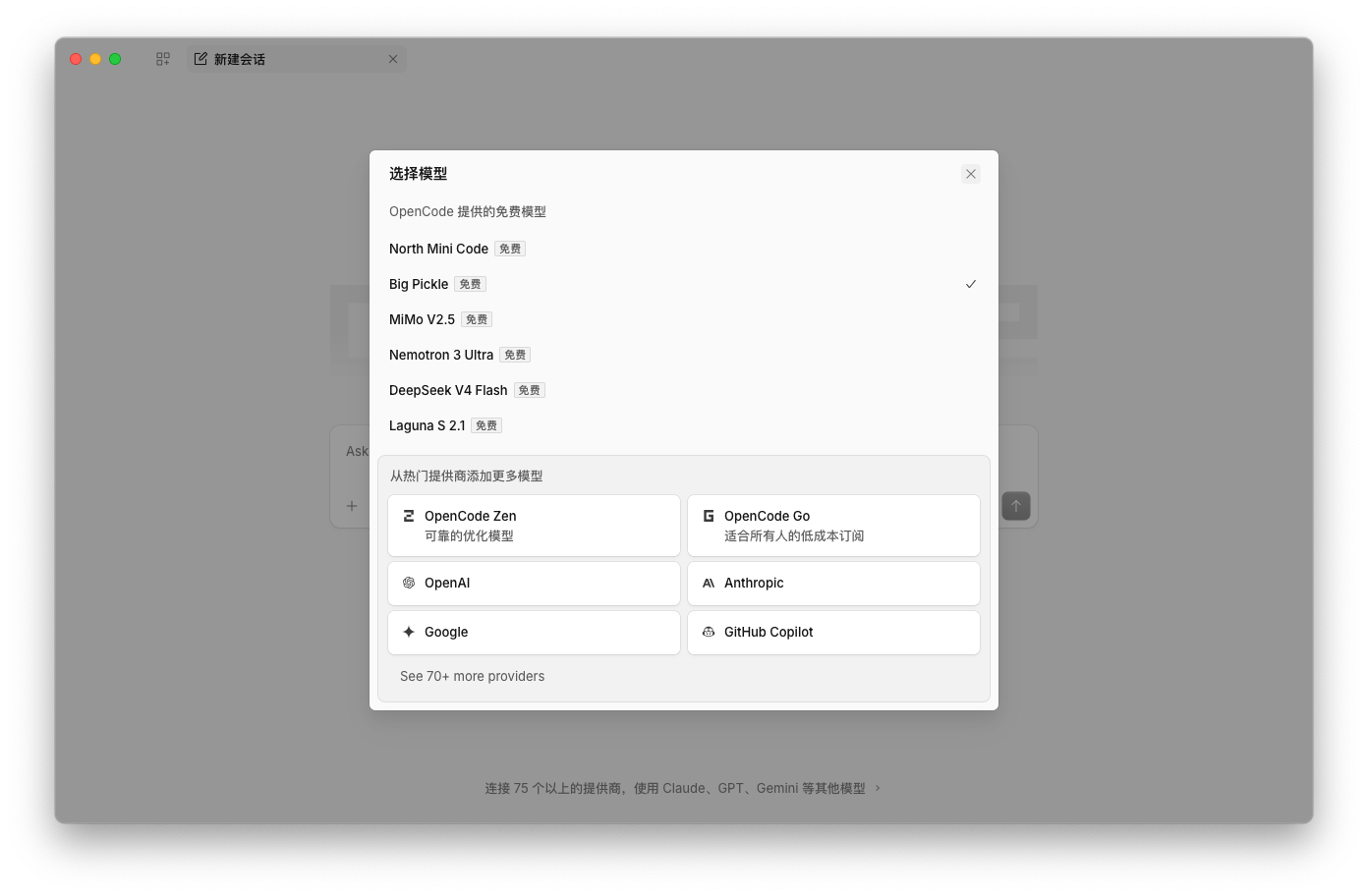Select the North Mini Code model

pos(684,249)
